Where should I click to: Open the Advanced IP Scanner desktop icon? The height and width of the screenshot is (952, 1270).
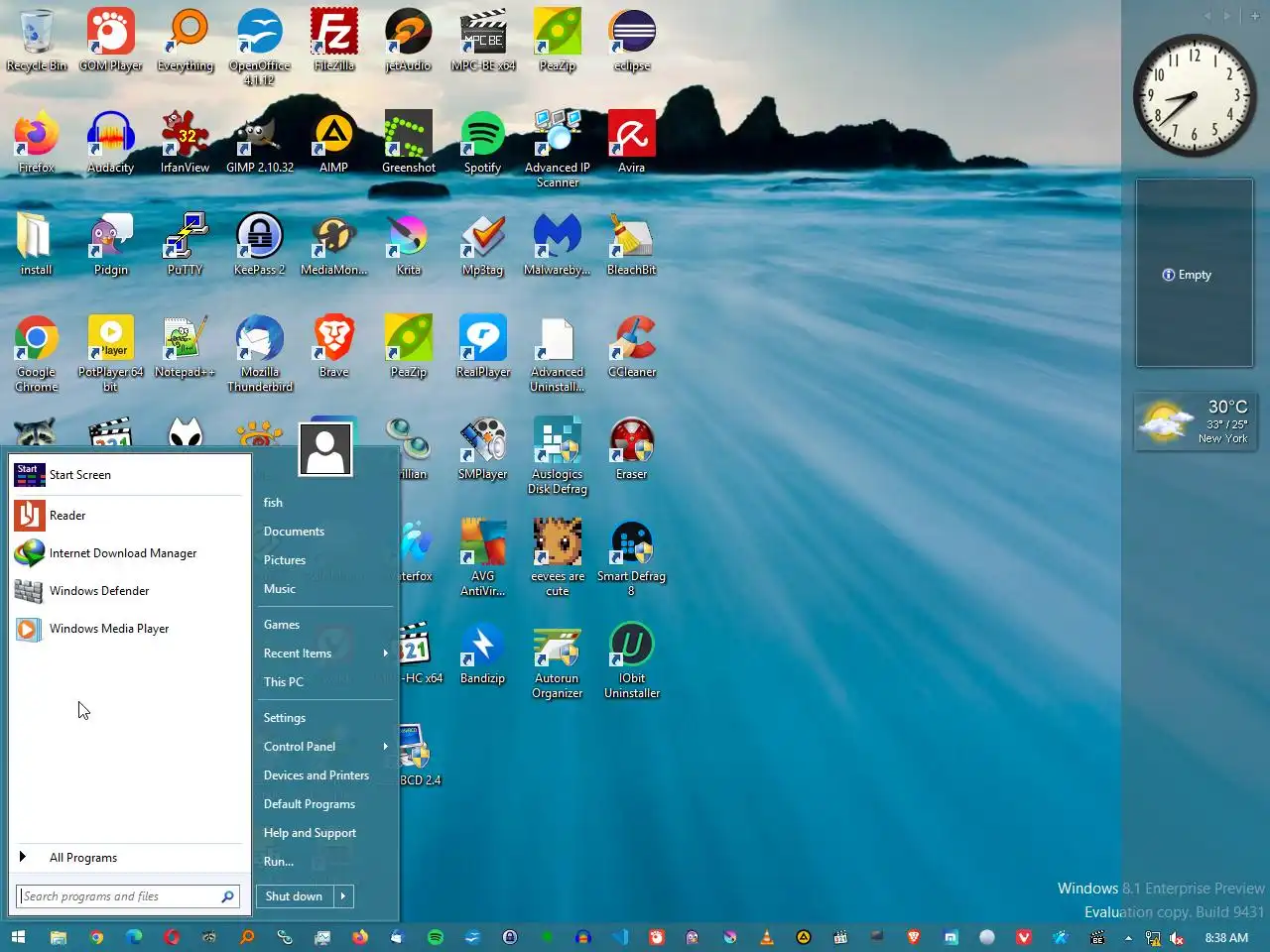tap(558, 149)
